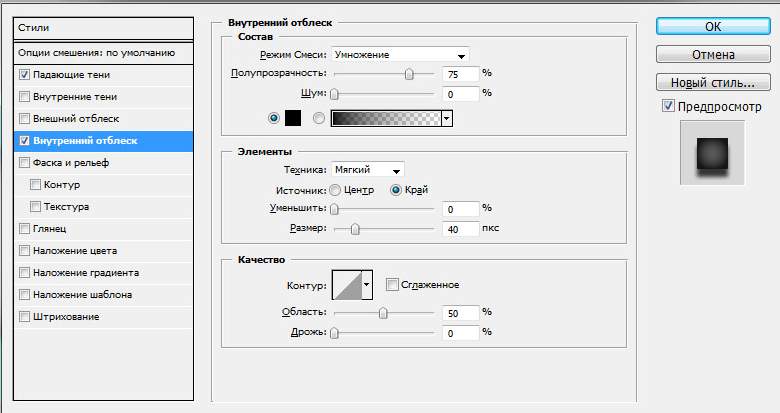Image resolution: width=780 pixels, height=413 pixels.
Task: Open the Штрихование style settings
Action: [66, 316]
